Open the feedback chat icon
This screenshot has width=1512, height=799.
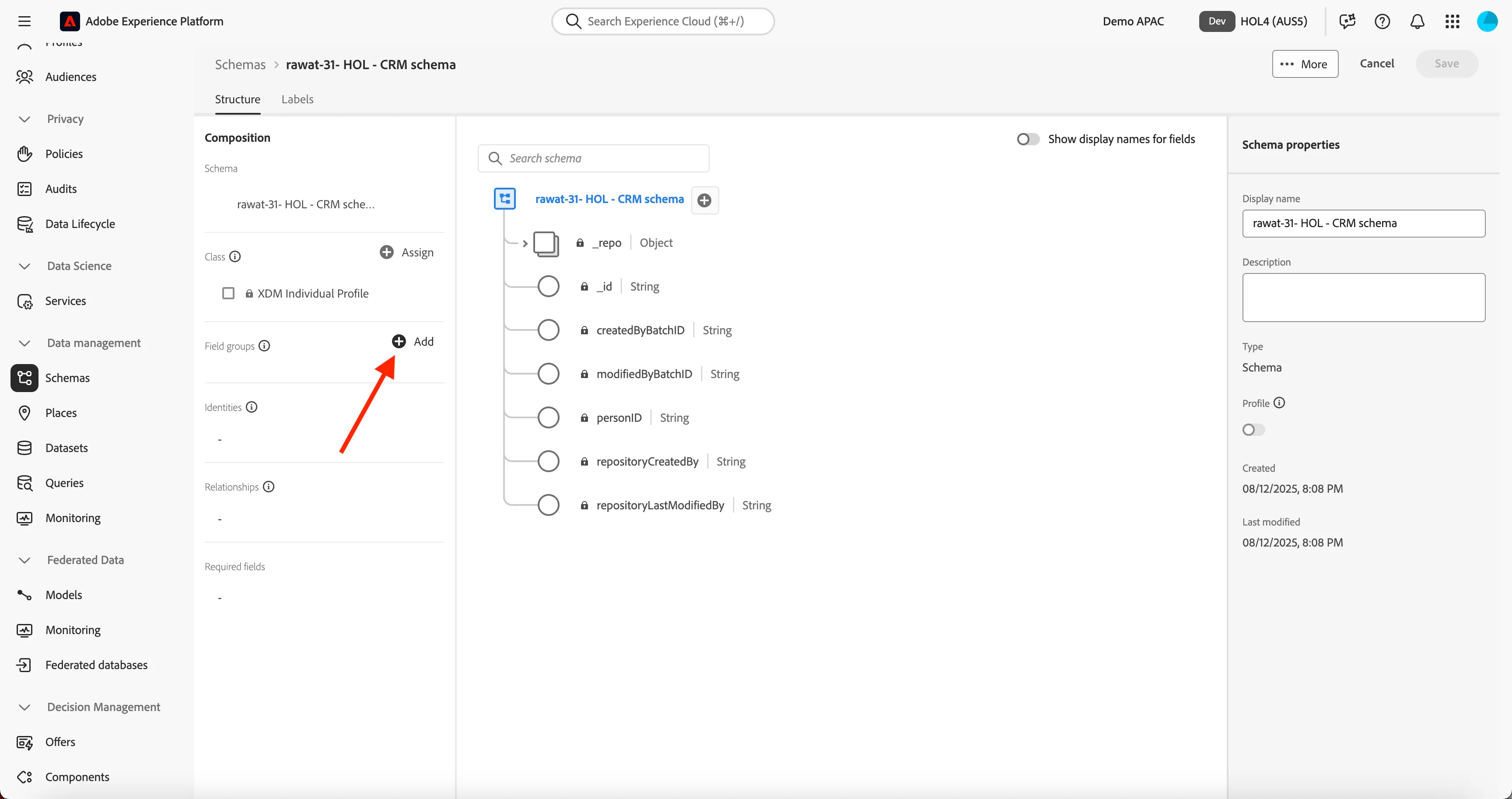tap(1347, 21)
